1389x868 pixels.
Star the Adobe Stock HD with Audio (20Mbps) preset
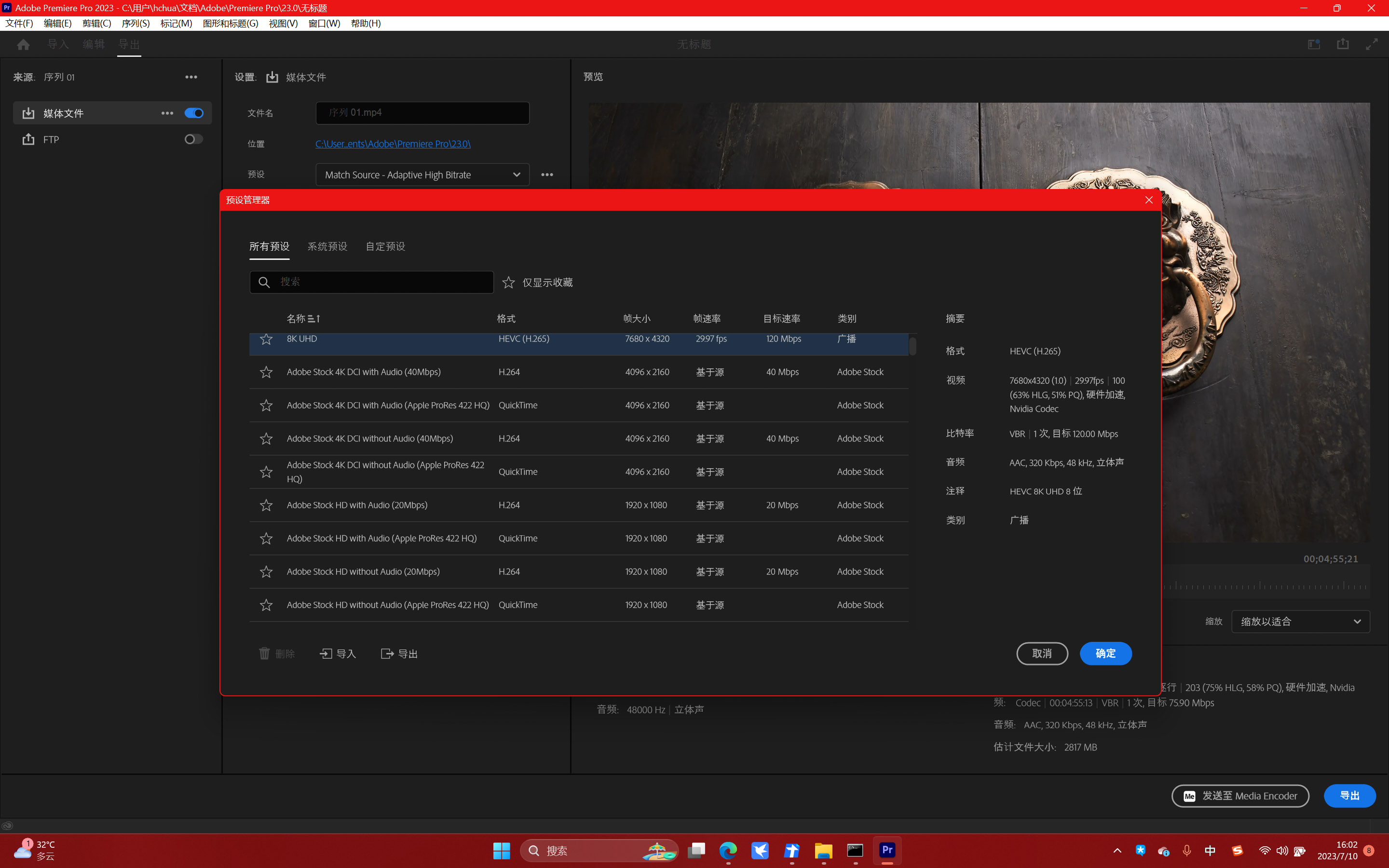(x=266, y=505)
